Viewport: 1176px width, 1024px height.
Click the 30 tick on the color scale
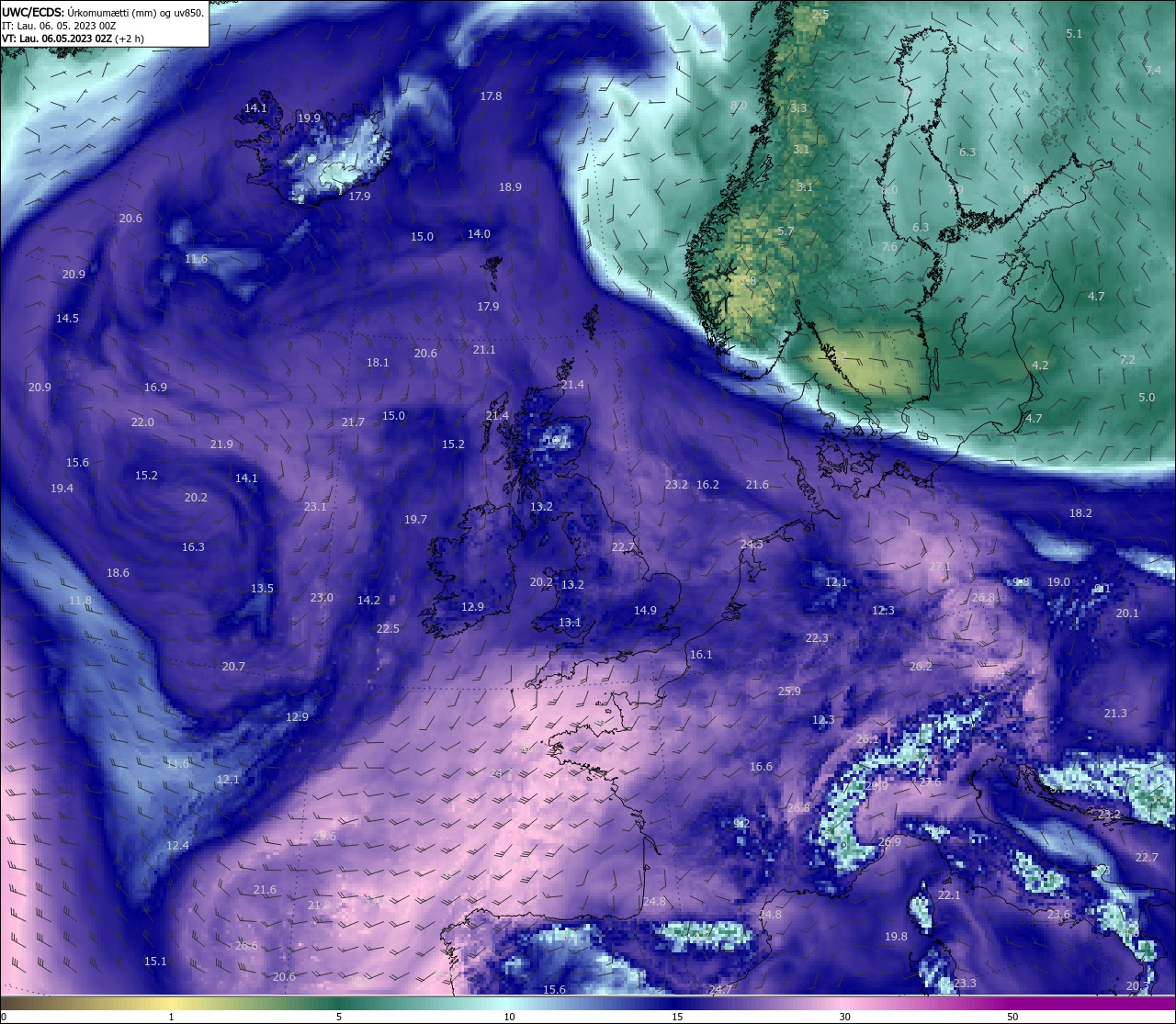click(844, 1017)
